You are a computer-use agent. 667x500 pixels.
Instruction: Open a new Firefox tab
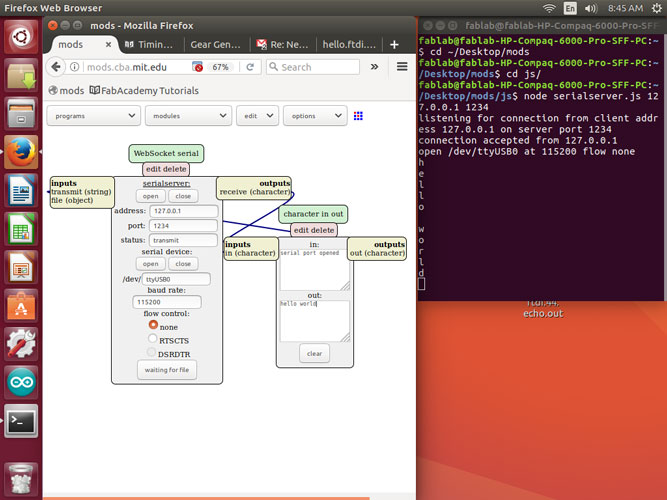[x=394, y=44]
